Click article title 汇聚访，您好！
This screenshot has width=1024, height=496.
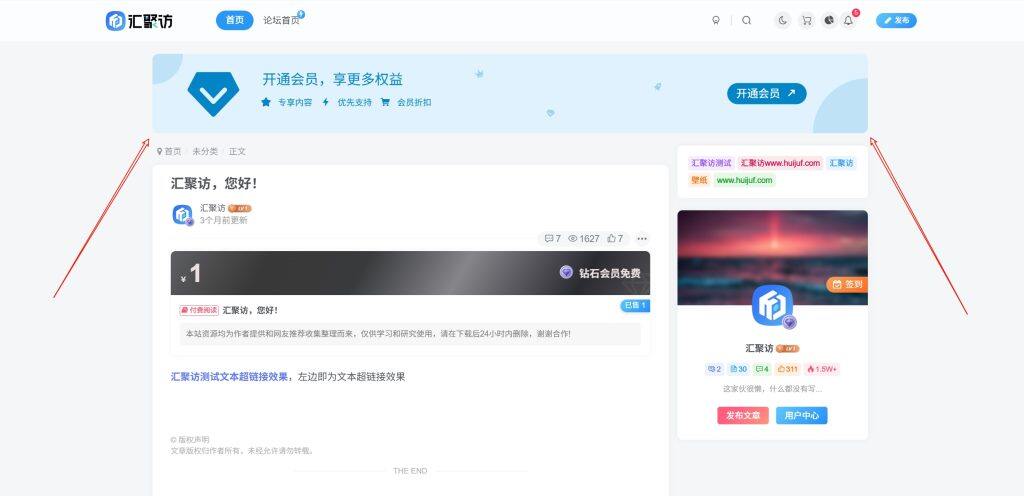tap(214, 183)
